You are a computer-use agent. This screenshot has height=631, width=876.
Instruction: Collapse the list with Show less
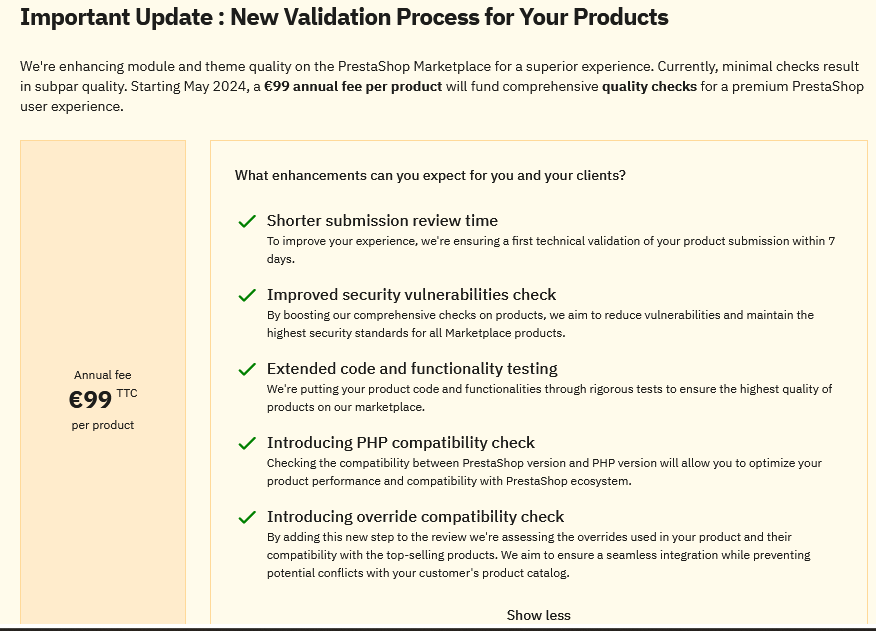539,615
